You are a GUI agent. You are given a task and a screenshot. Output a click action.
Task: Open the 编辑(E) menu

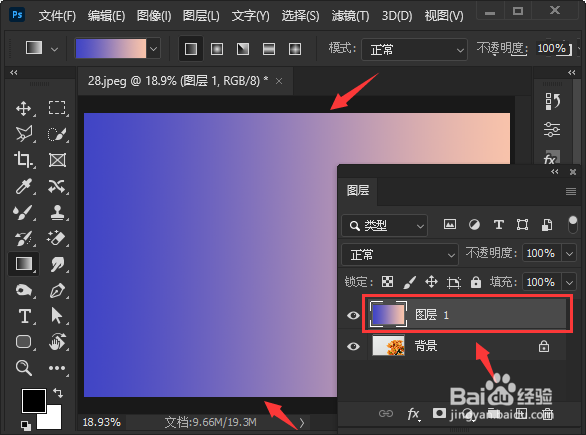tap(107, 16)
